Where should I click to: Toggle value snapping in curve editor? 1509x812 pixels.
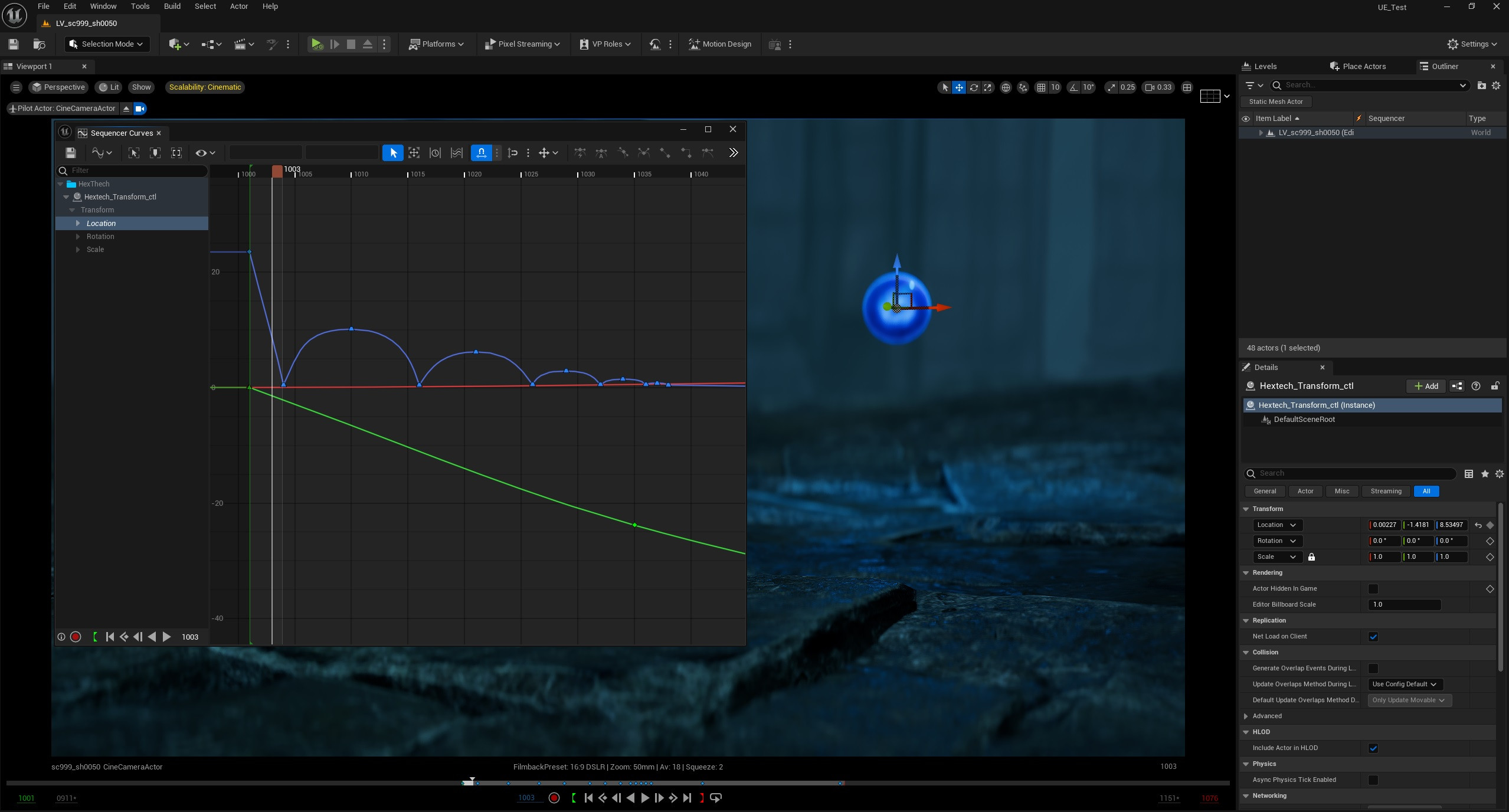pyautogui.click(x=512, y=153)
